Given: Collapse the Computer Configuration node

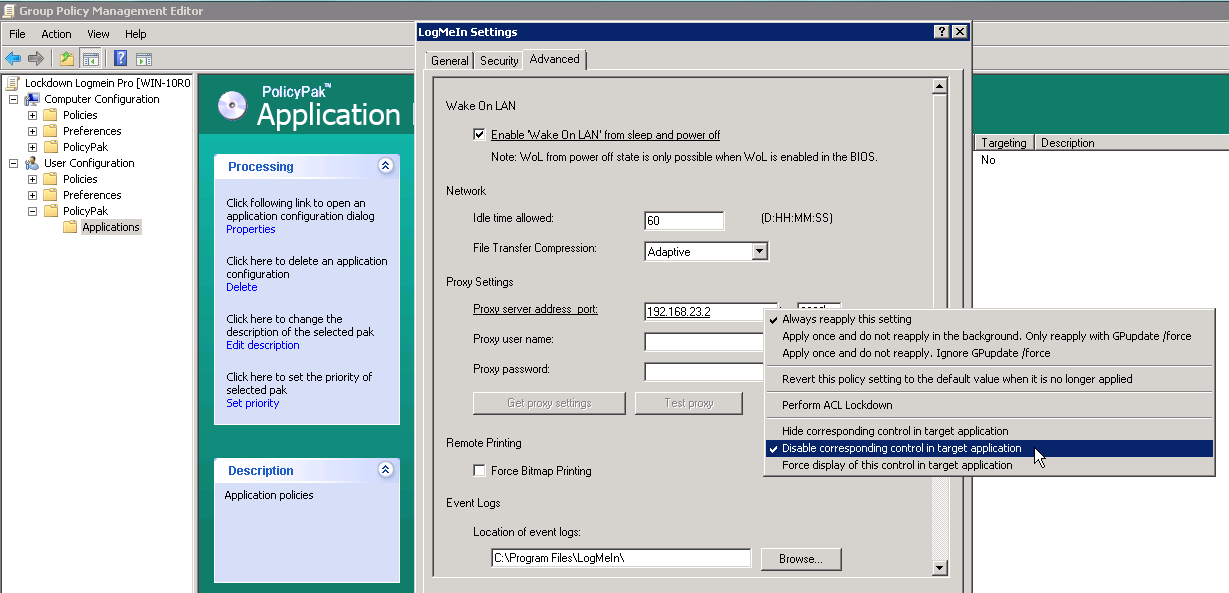Looking at the screenshot, I should pos(13,99).
